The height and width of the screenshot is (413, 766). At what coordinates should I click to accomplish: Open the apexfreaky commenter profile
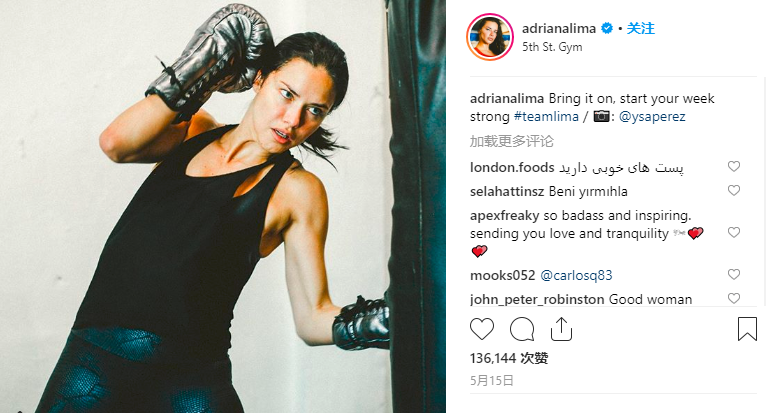tap(505, 216)
